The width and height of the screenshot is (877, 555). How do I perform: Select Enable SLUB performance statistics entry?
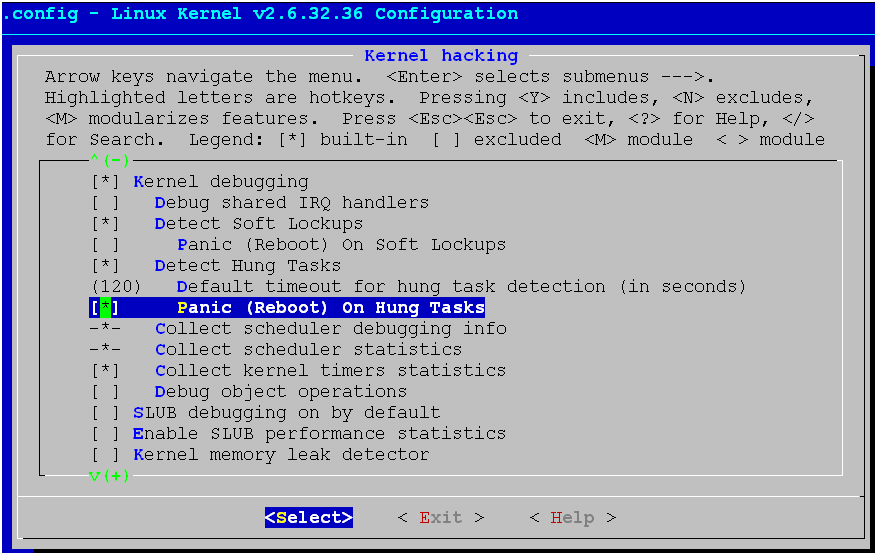pyautogui.click(x=319, y=434)
